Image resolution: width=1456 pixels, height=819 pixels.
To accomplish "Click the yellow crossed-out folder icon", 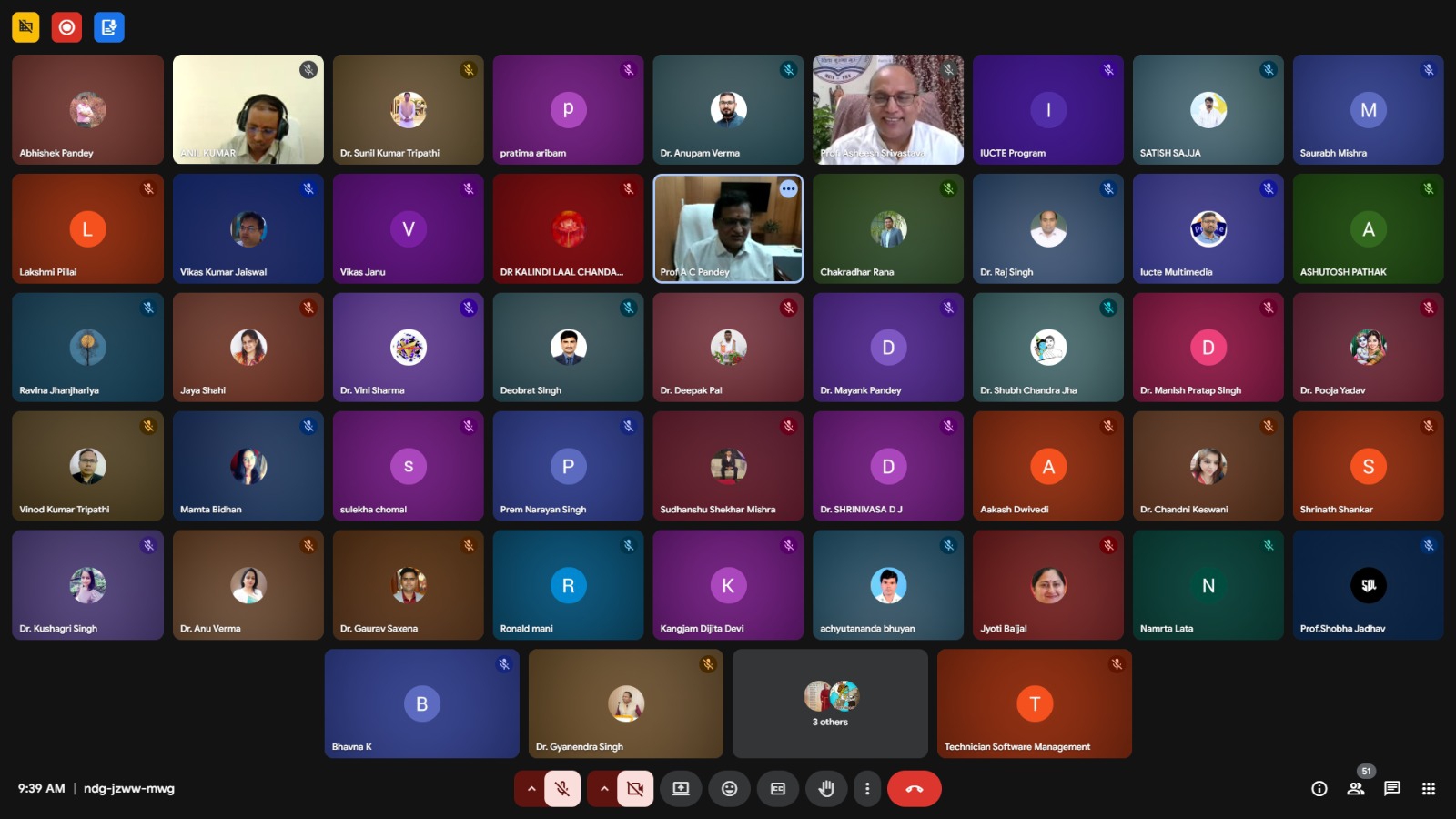I will [x=25, y=27].
